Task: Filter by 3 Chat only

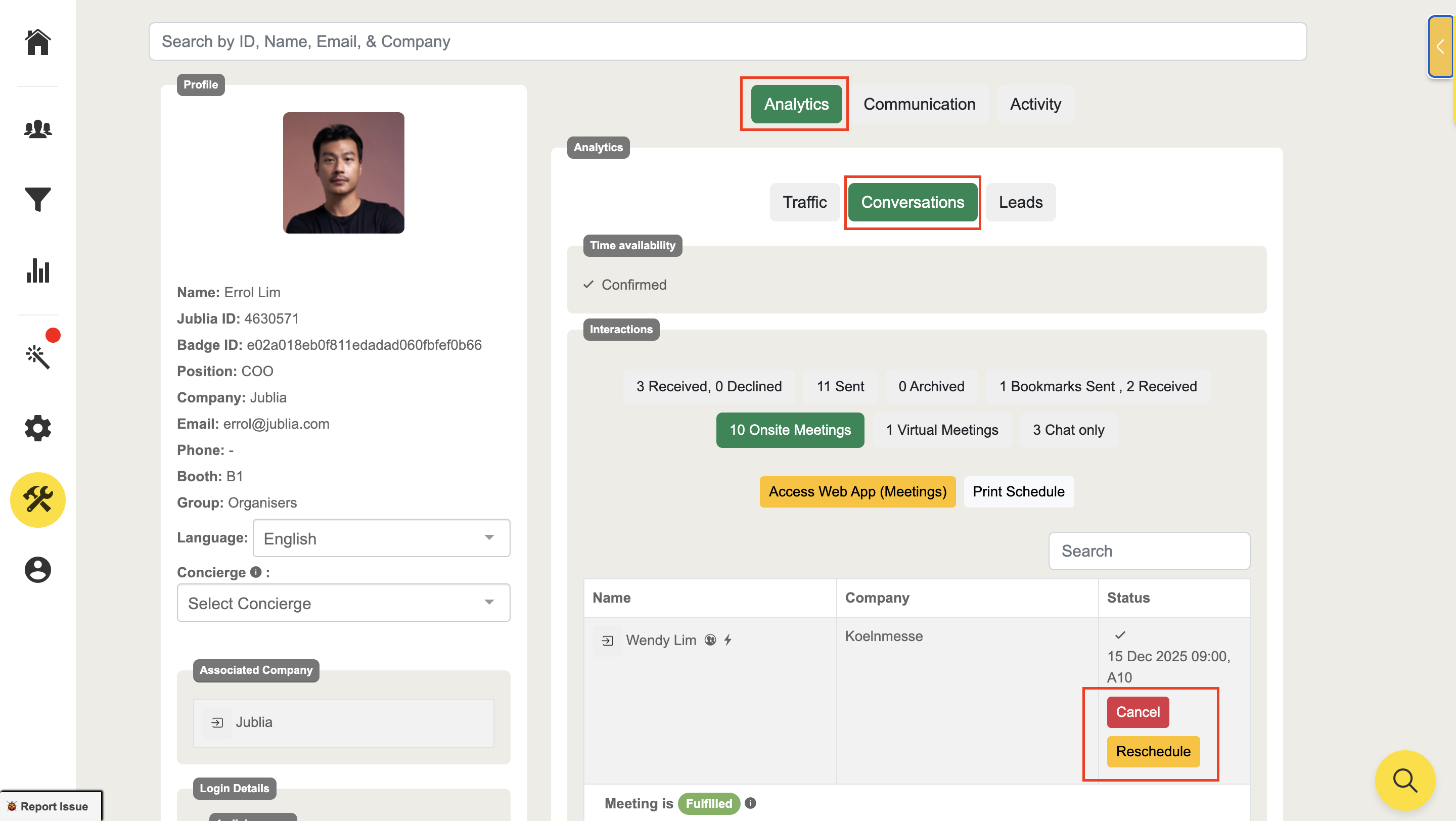Action: click(x=1068, y=430)
